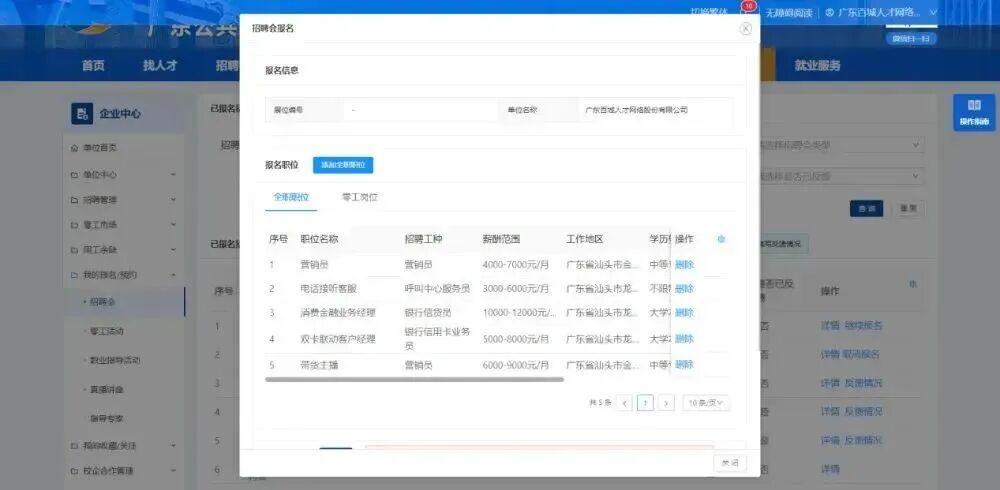The image size is (1000, 490).
Task: Click the 职位名称 column header
Action: pyautogui.click(x=319, y=239)
